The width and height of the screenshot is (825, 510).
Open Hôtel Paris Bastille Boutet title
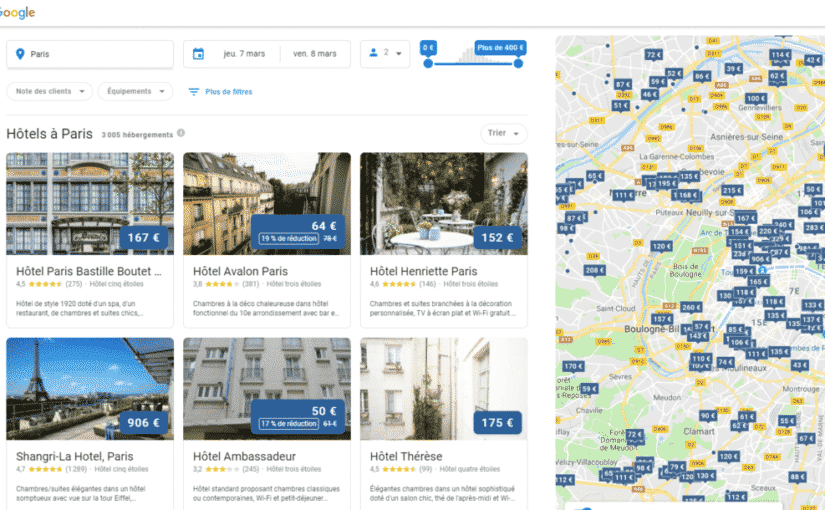coord(89,271)
